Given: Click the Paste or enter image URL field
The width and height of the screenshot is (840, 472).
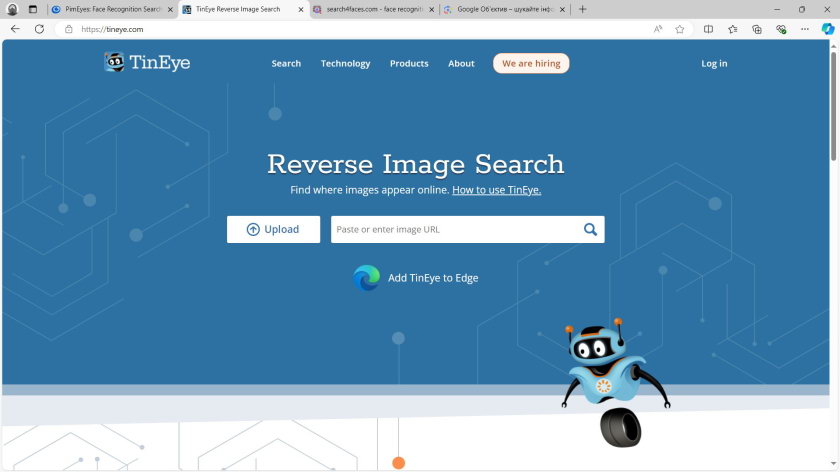Looking at the screenshot, I should (455, 229).
